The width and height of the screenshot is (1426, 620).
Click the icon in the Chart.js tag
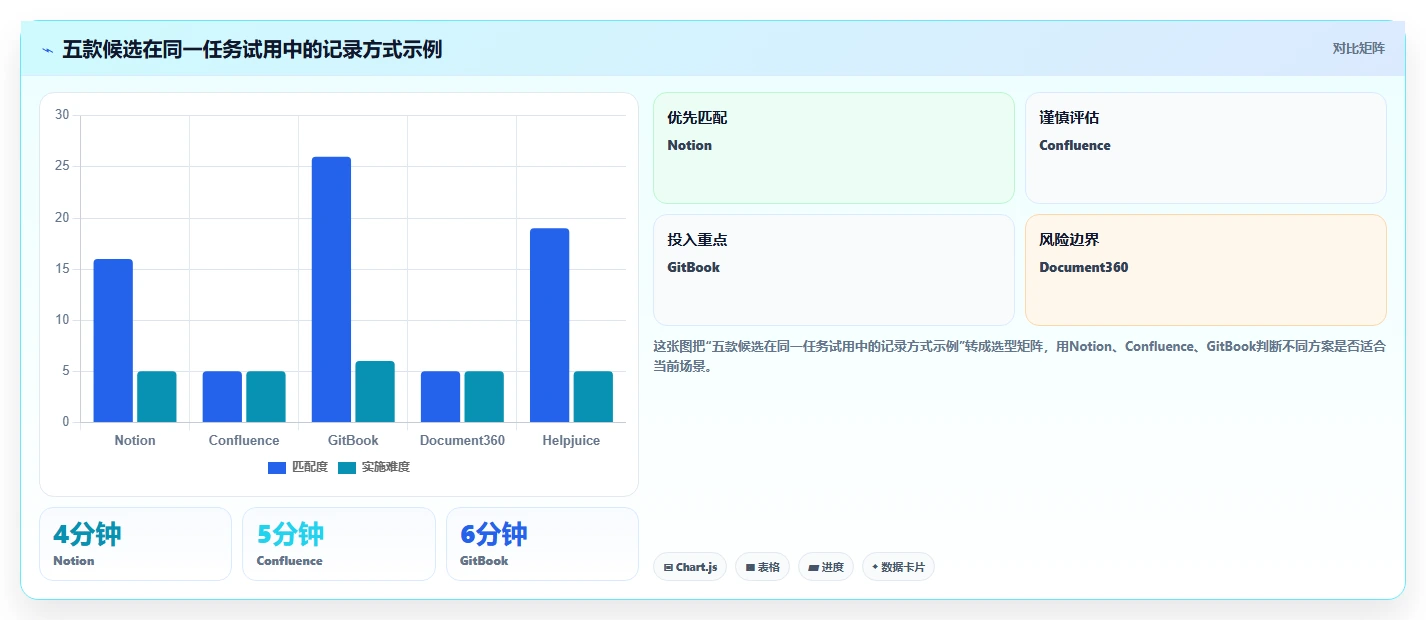tap(668, 567)
